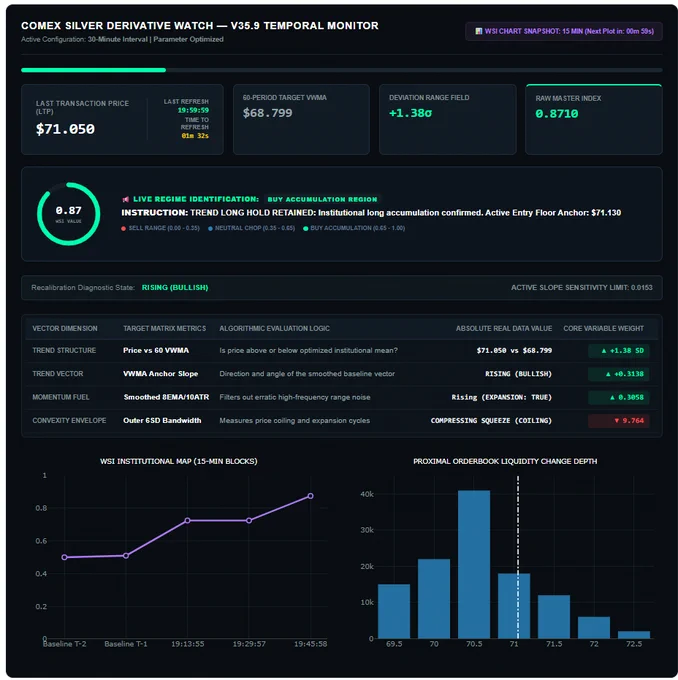Click the Trend Structure row label
Image resolution: width=678 pixels, height=680 pixels.
point(64,350)
